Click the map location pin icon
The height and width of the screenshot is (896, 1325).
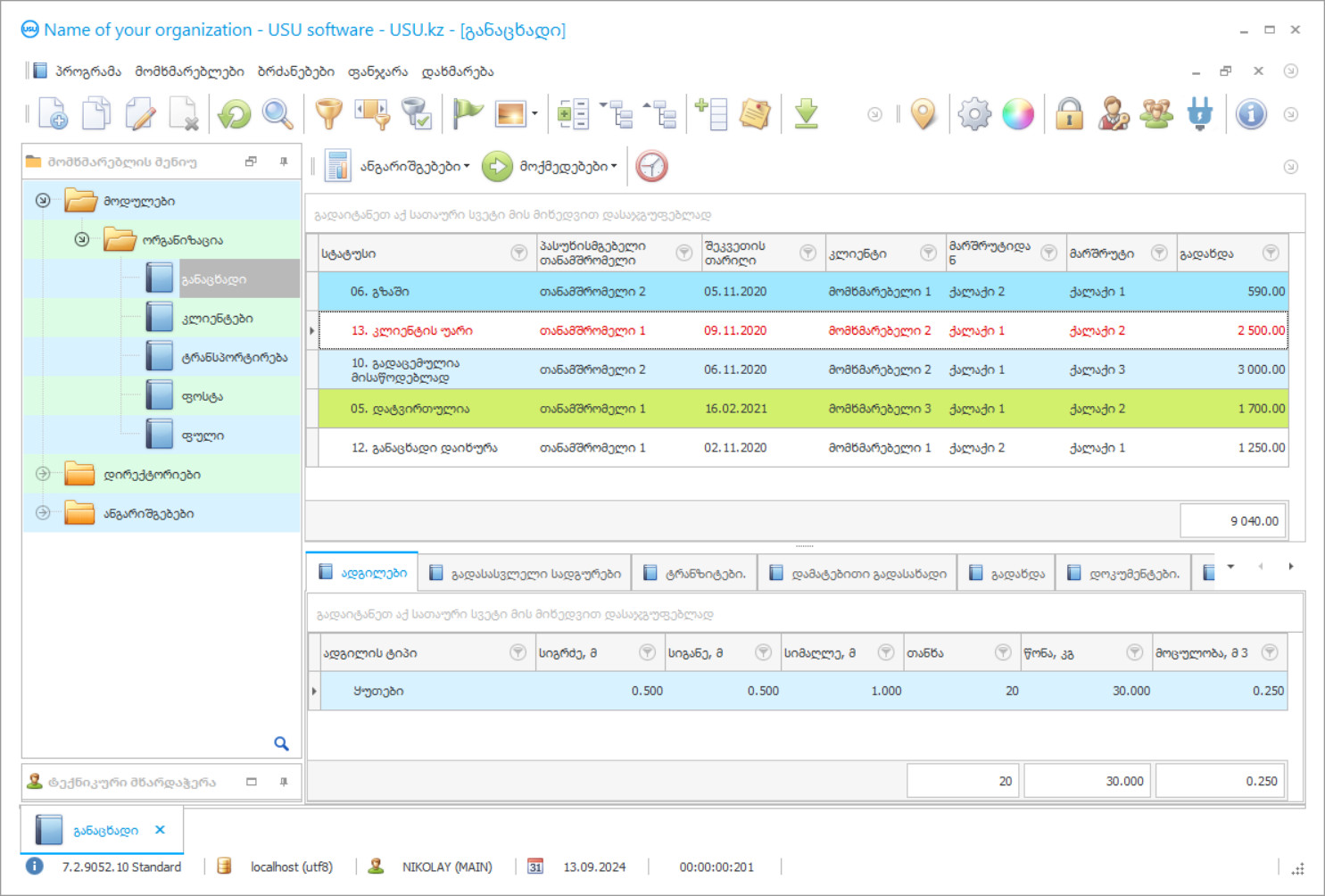(923, 114)
